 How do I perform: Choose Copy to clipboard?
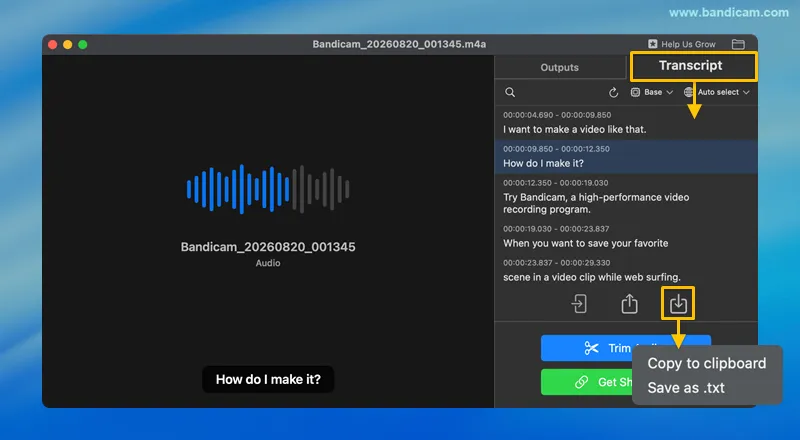707,363
